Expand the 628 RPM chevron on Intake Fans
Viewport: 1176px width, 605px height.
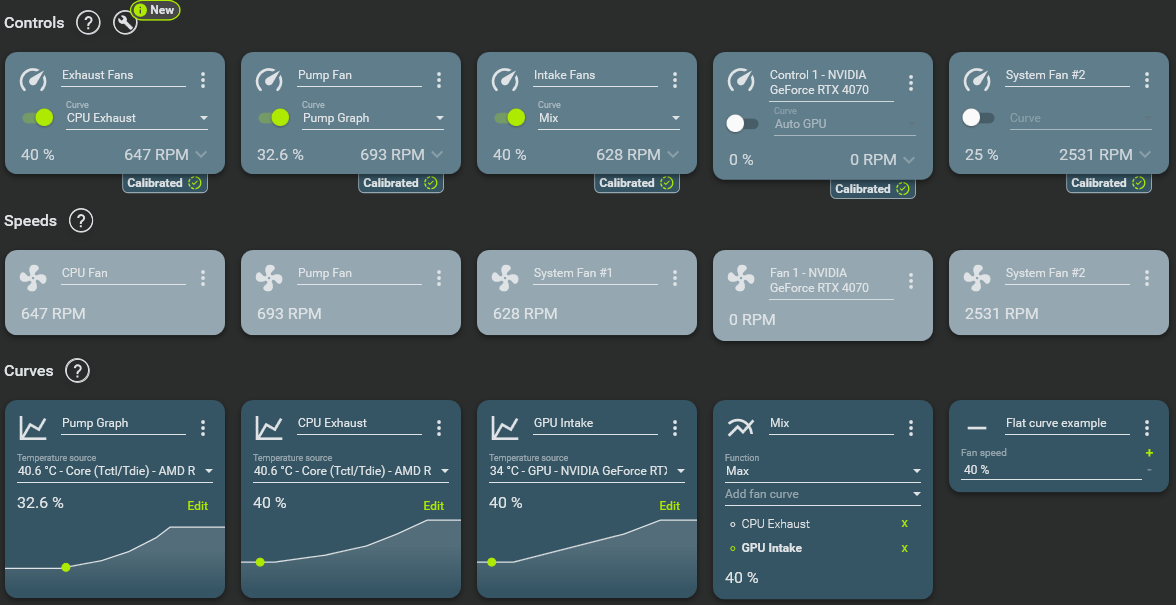pyautogui.click(x=673, y=154)
